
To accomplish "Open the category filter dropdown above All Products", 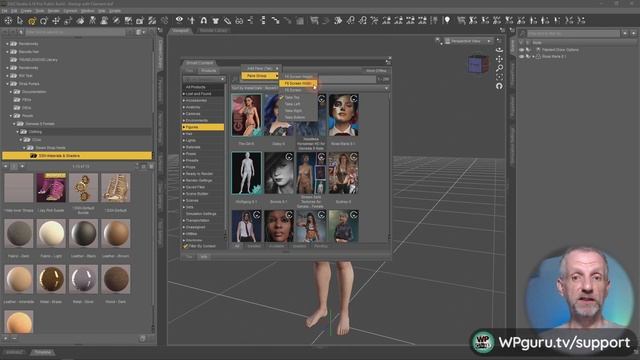I will click(x=204, y=79).
